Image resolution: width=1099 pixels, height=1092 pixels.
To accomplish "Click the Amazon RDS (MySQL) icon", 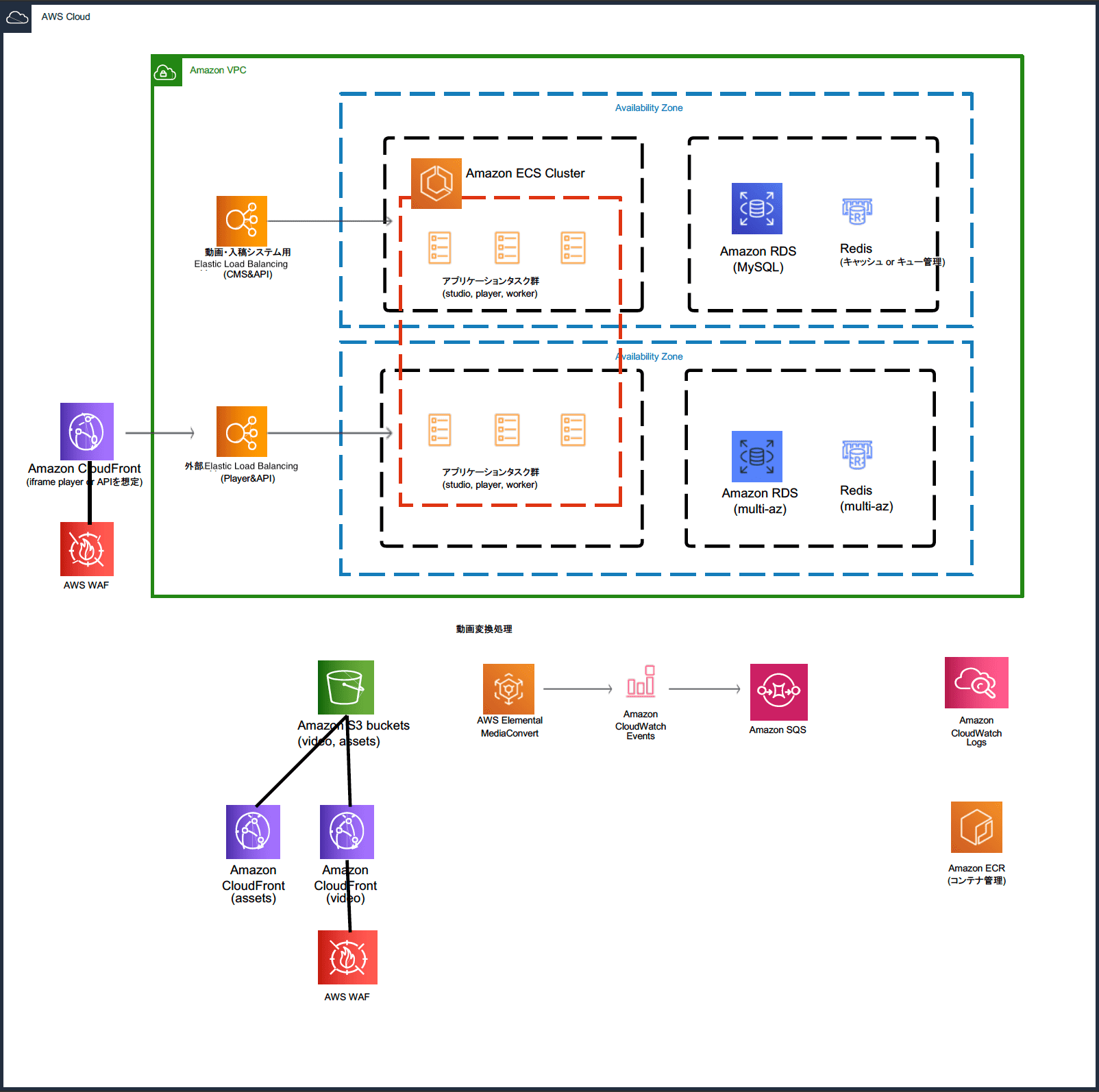I will [x=757, y=209].
